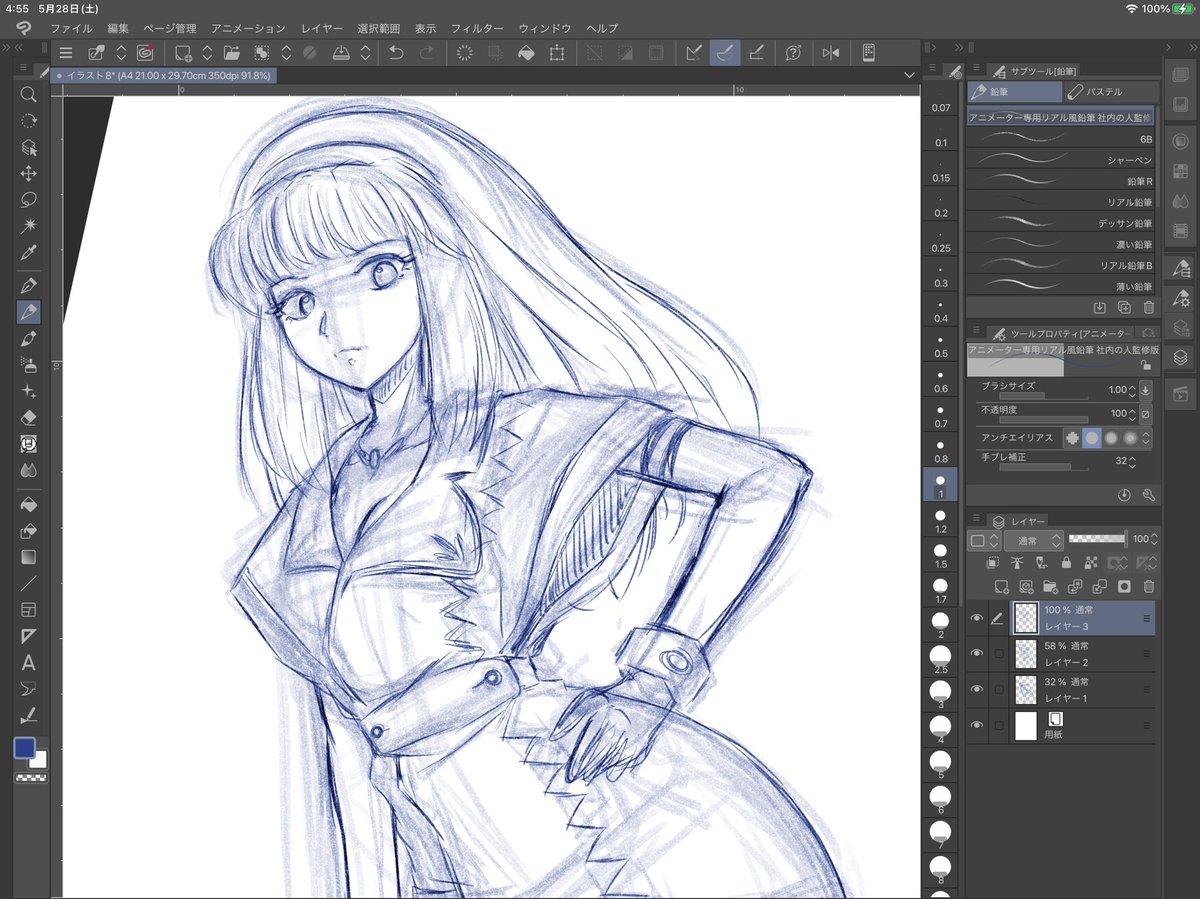This screenshot has height=899, width=1200.
Task: Select the Text tool labeled A
Action: click(28, 662)
